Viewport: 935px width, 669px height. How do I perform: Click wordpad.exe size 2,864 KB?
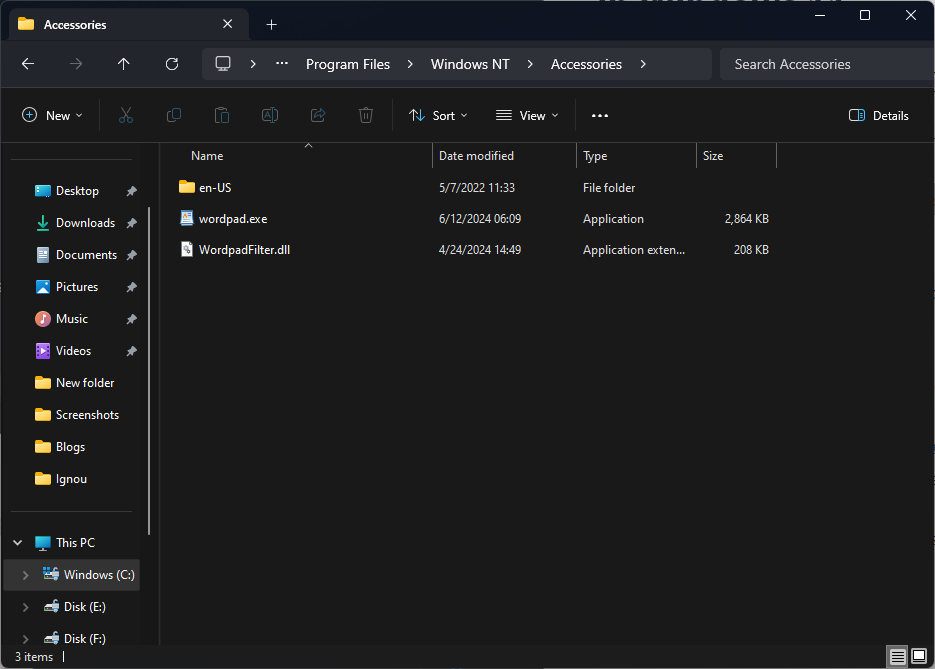[747, 219]
